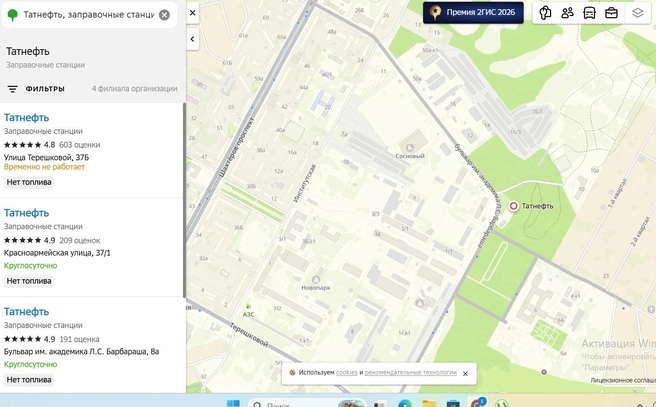
Task: Open the map layers switcher
Action: pyautogui.click(x=637, y=13)
